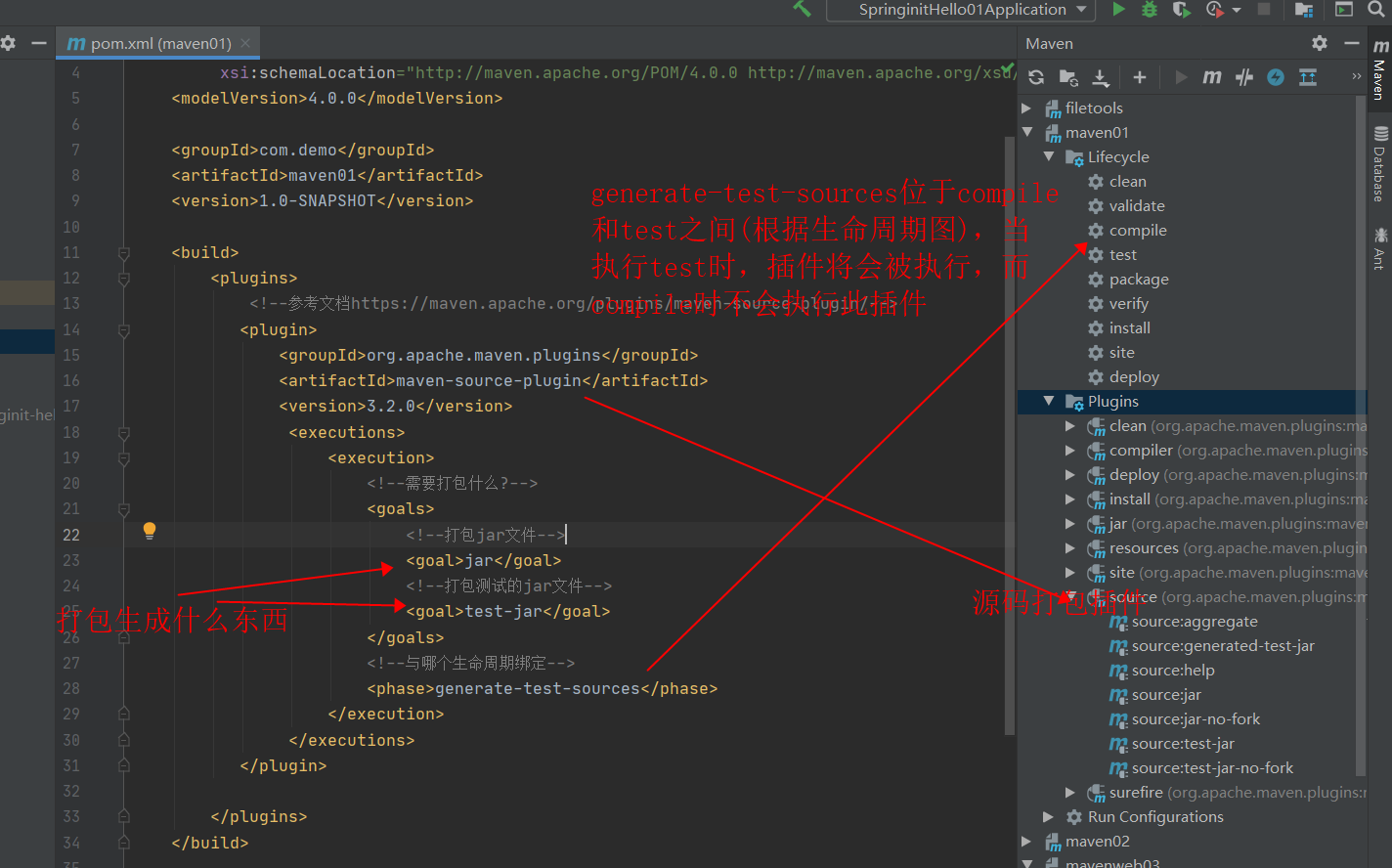The height and width of the screenshot is (868, 1392).
Task: Expand the filetools Maven project
Action: 1026,108
